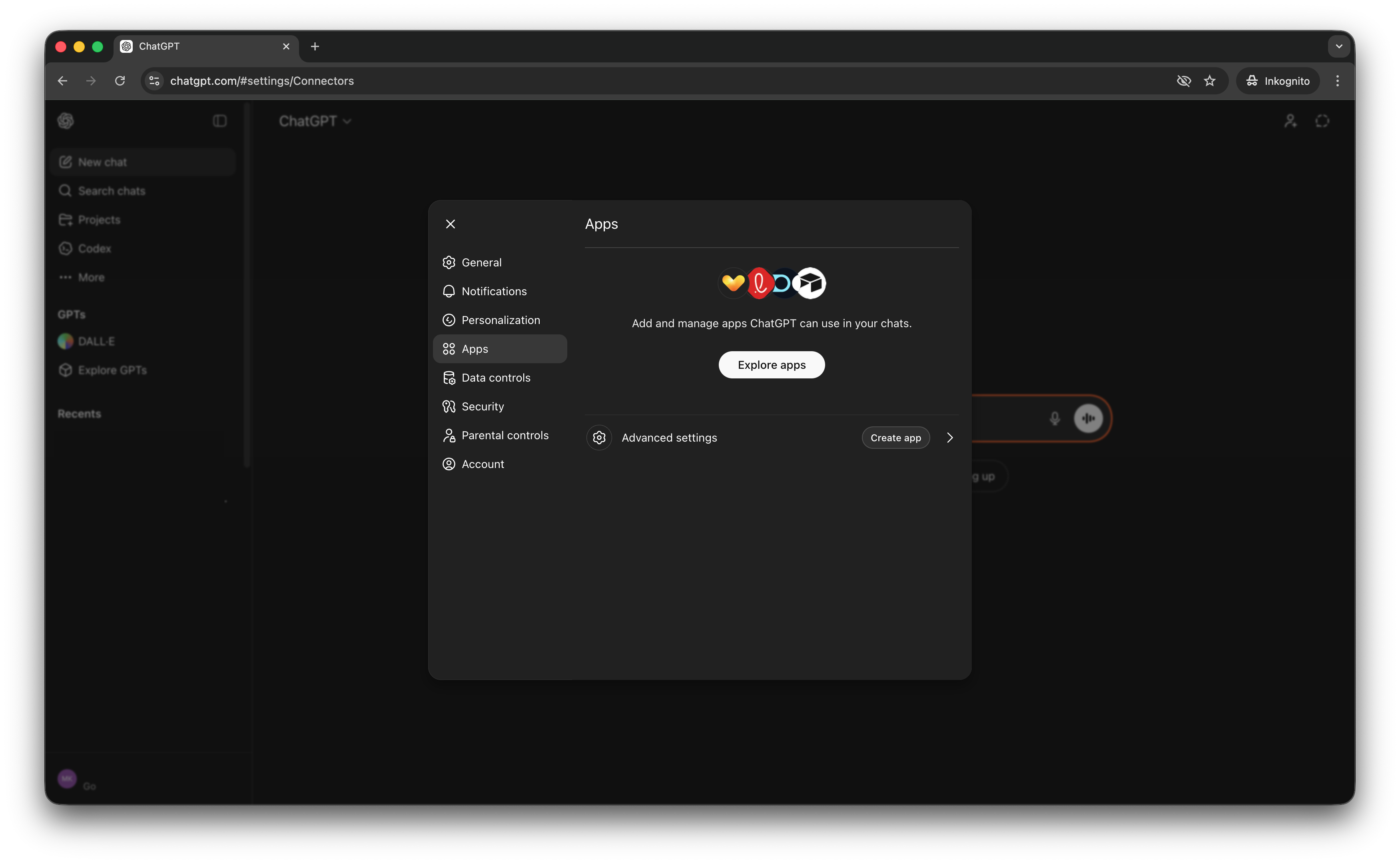Open Chrome's three-dot menu
This screenshot has width=1400, height=864.
coord(1337,80)
